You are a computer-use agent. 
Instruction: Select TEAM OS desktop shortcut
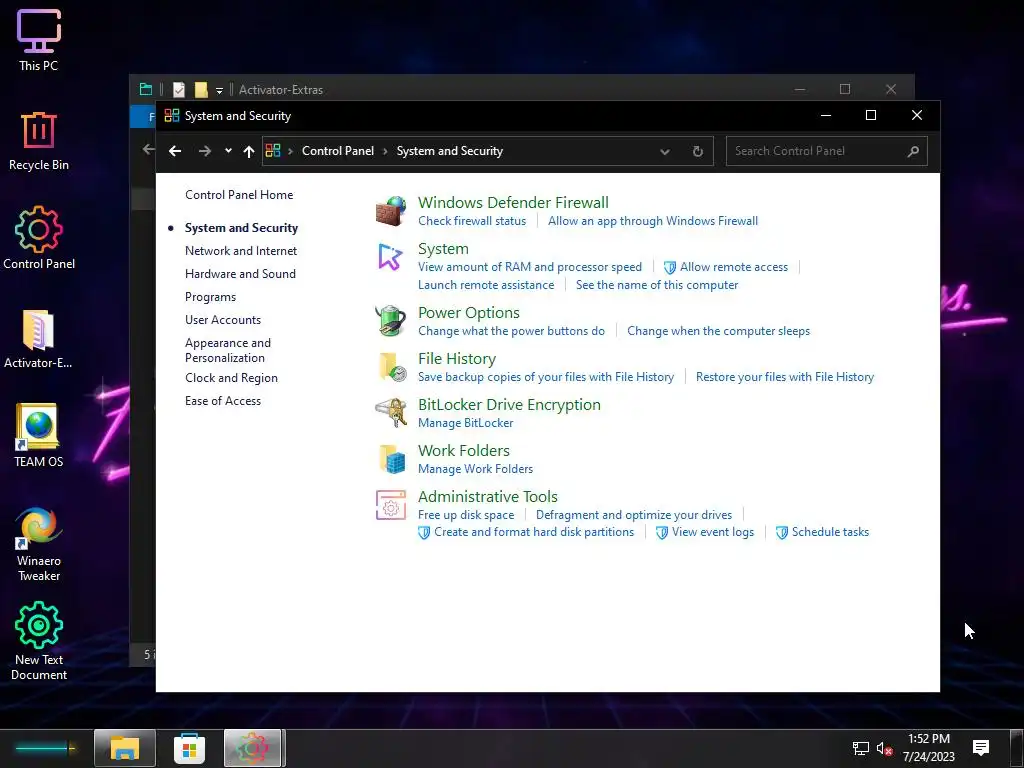tap(39, 436)
